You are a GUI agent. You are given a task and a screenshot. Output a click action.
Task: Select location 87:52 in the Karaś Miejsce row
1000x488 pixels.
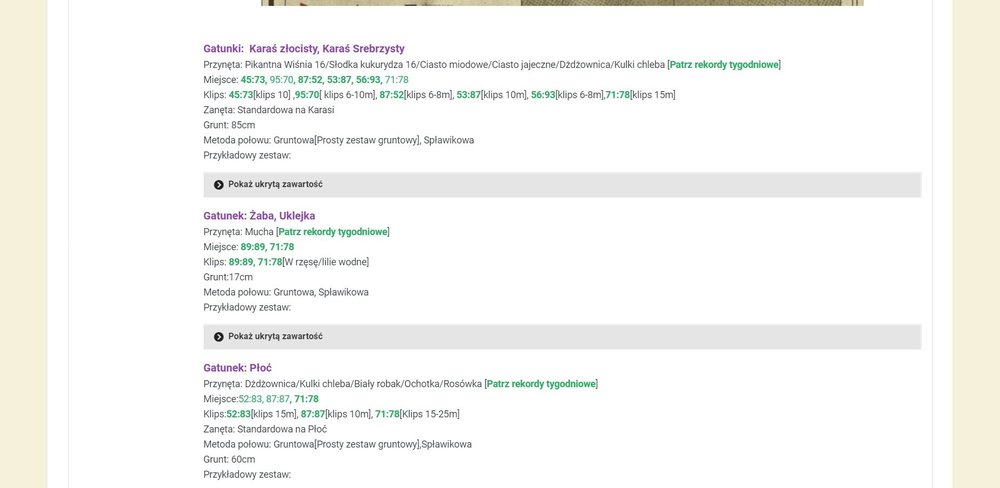pos(310,80)
